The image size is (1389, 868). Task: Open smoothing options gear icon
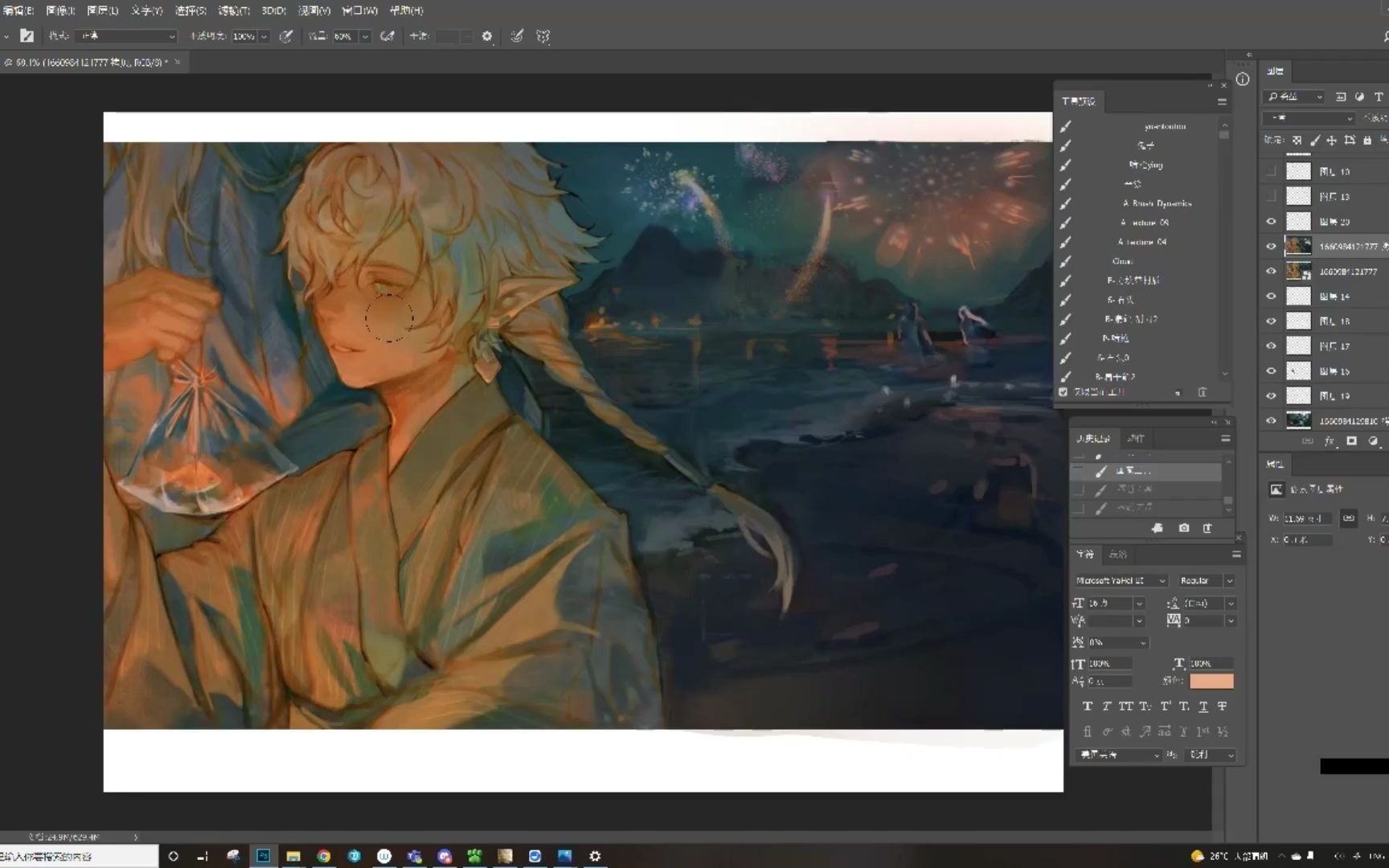tap(487, 36)
